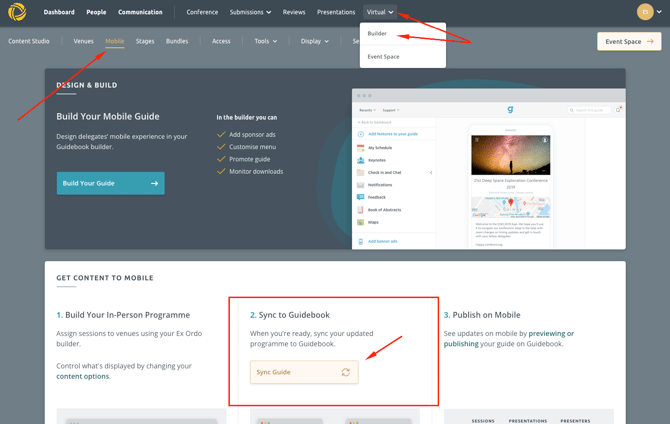This screenshot has width=670, height=424.
Task: Open the user avatar in top right
Action: coord(646,12)
